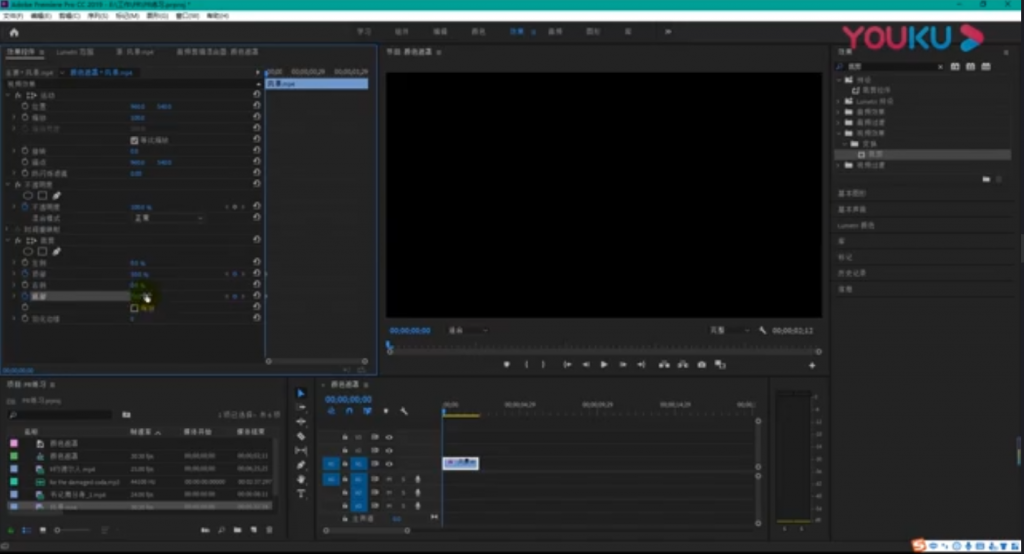Click the Export Frame camera icon
Image resolution: width=1024 pixels, height=554 pixels.
pos(703,365)
